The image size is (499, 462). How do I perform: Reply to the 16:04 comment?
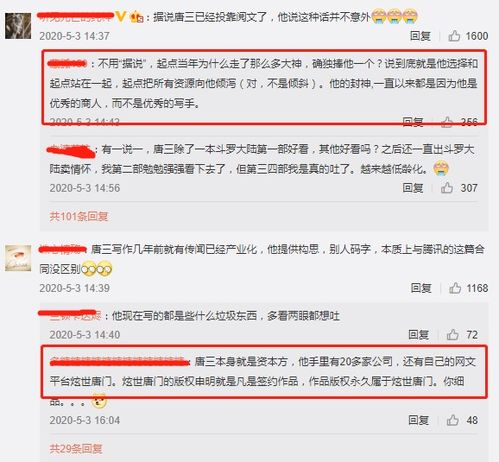[418, 420]
